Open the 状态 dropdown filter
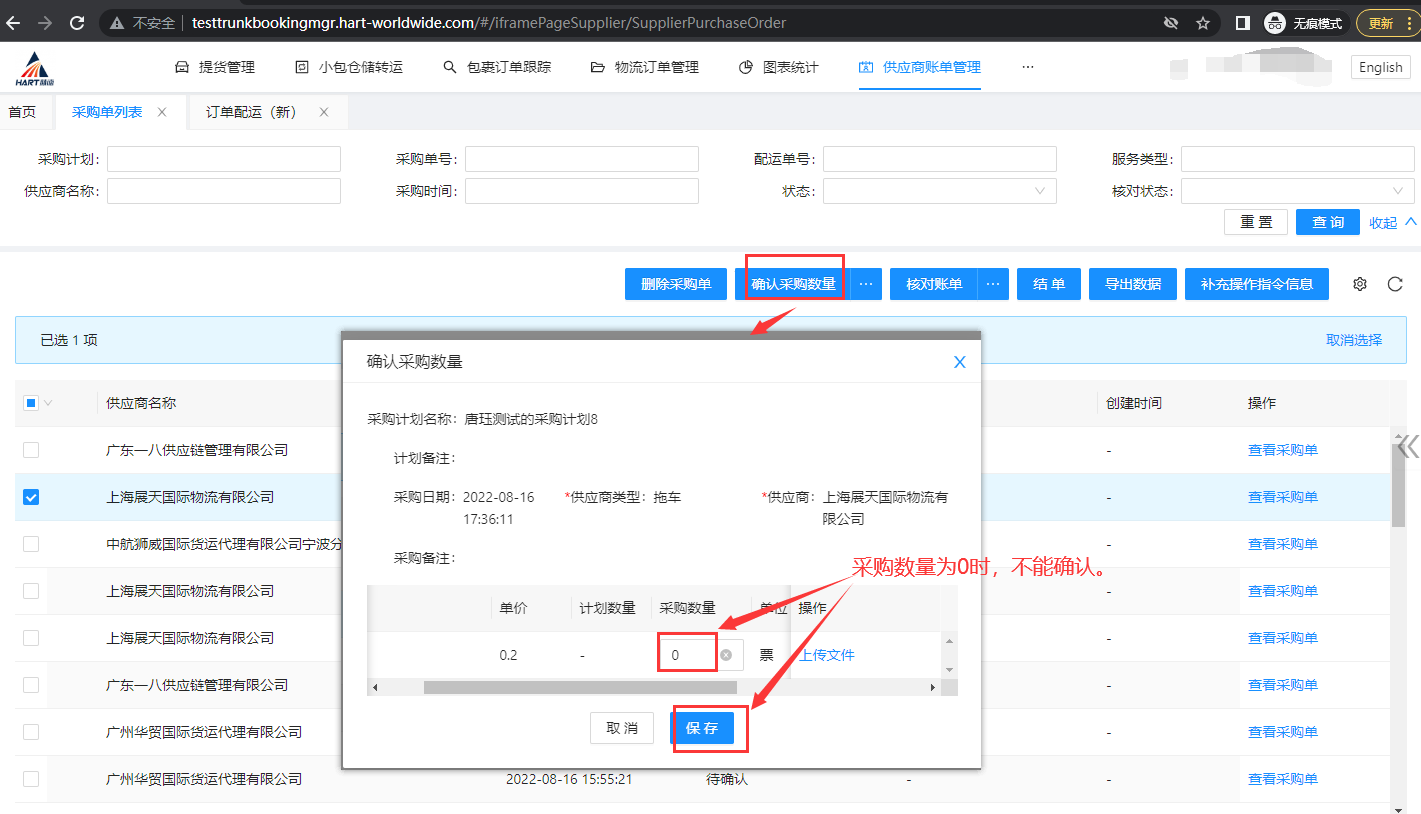1421x814 pixels. pyautogui.click(x=939, y=191)
